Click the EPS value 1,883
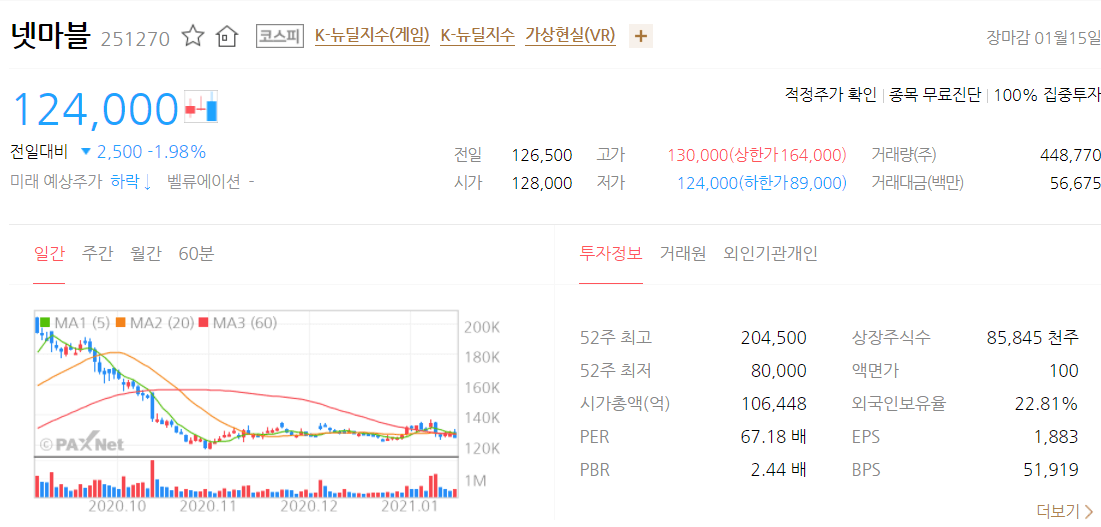The height and width of the screenshot is (527, 1101). 1057,436
